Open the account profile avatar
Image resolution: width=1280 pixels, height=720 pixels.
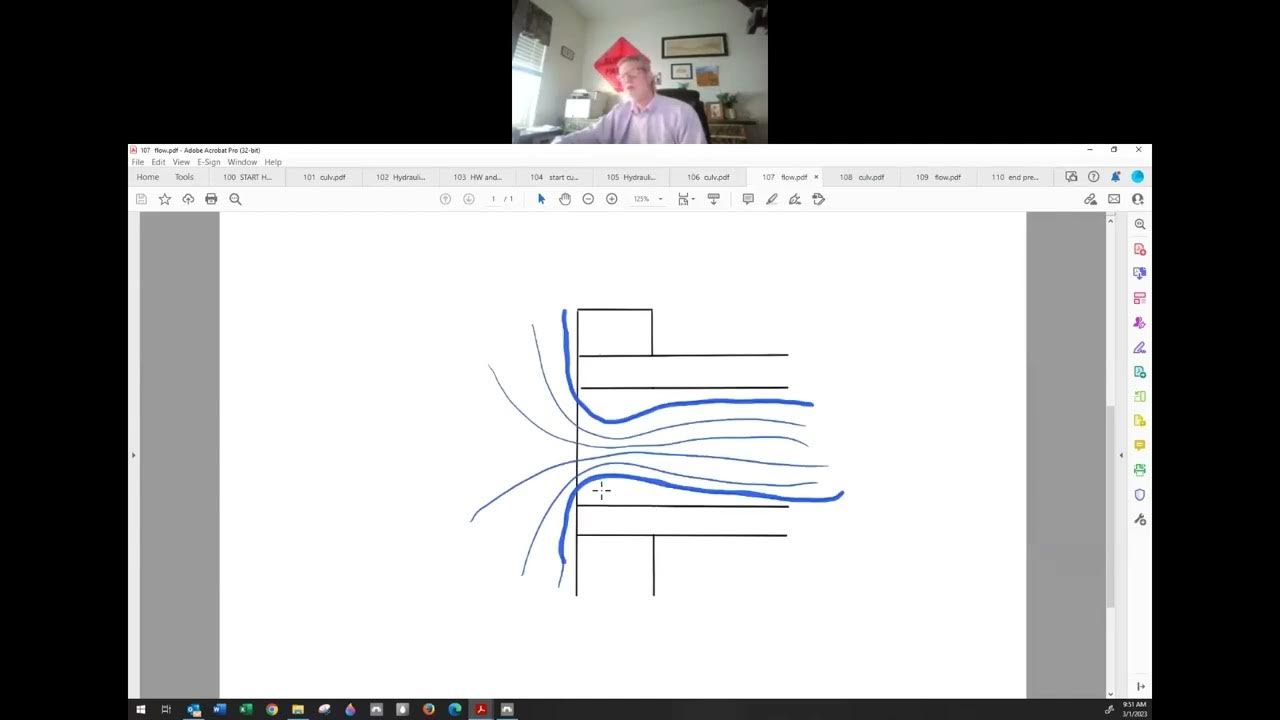pyautogui.click(x=1137, y=177)
